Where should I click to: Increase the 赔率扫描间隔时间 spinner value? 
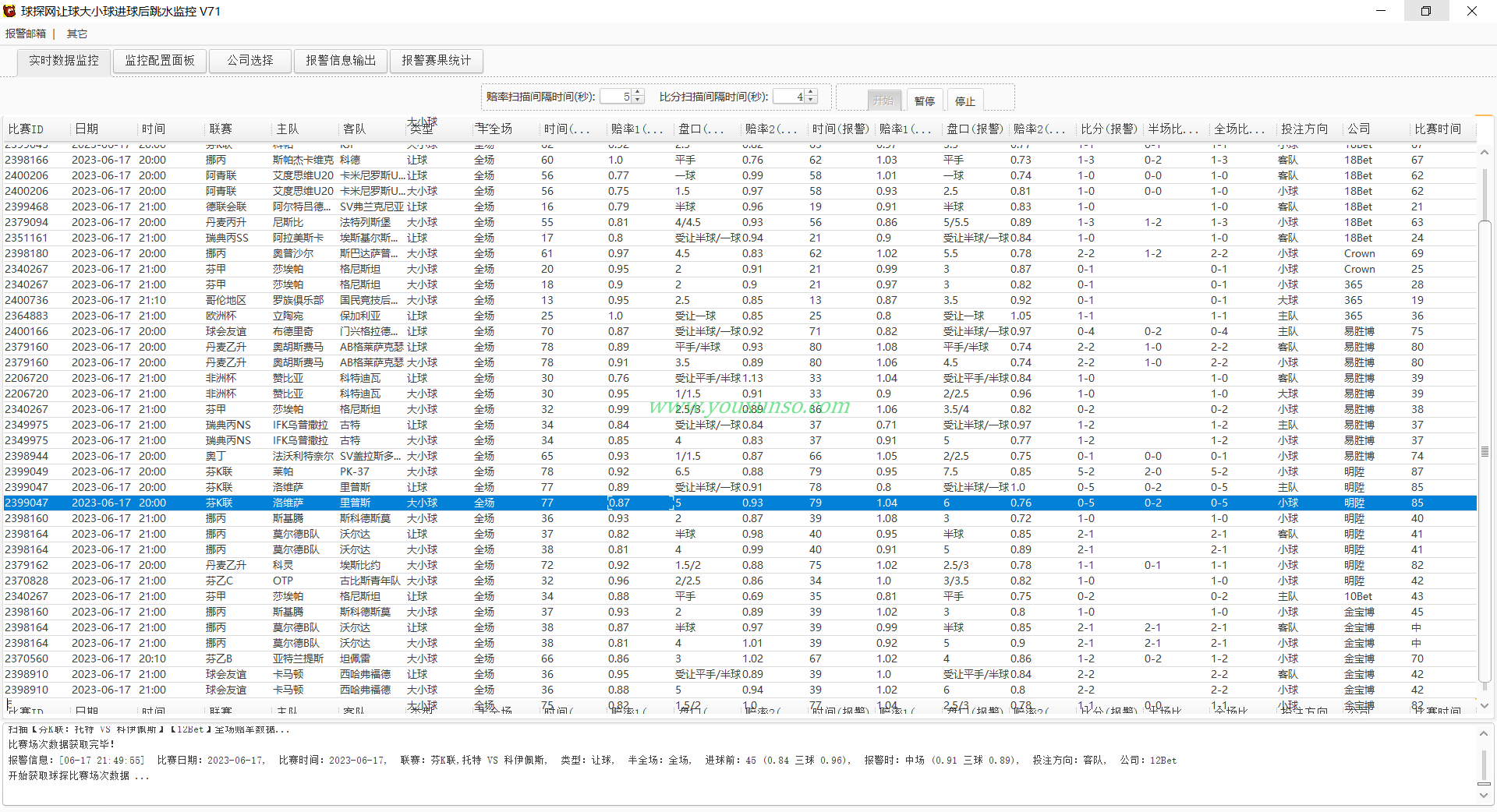tap(638, 93)
